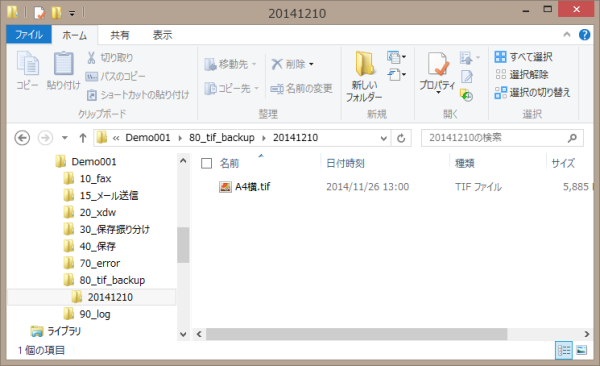Select the Home (ホーム) tab

tap(75, 35)
